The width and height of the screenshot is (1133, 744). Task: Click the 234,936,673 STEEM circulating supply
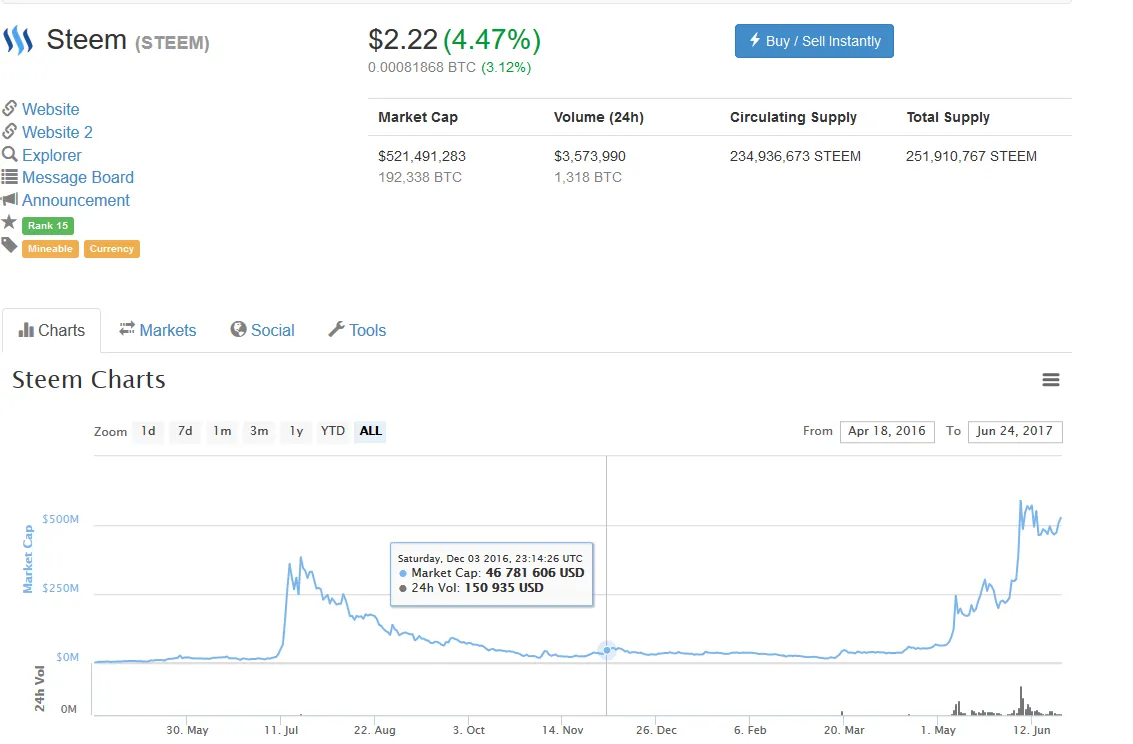click(x=795, y=156)
